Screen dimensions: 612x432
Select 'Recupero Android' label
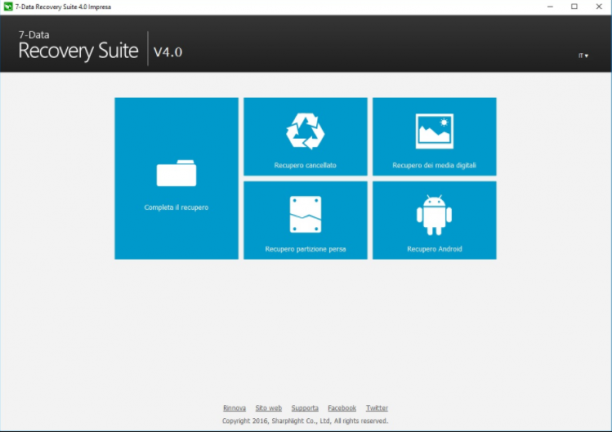coord(434,249)
